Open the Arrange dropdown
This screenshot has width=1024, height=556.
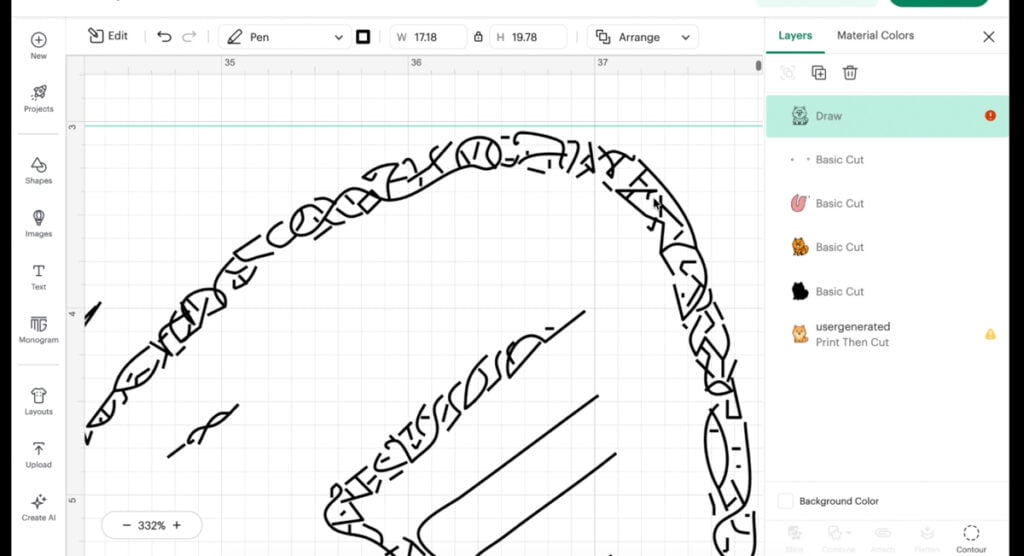[x=643, y=37]
